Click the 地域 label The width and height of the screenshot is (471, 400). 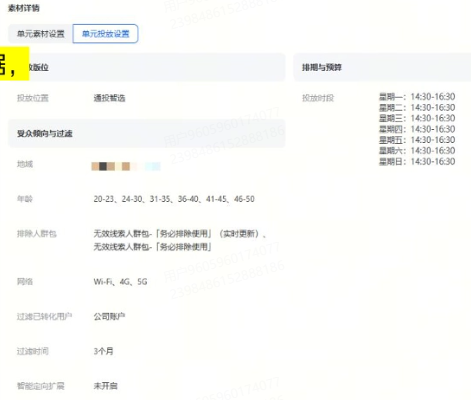tap(25, 164)
